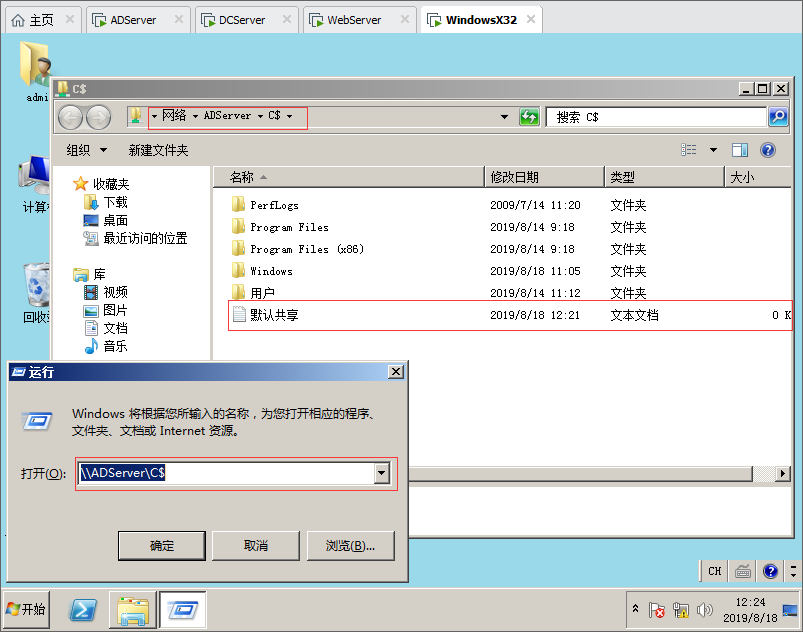The width and height of the screenshot is (803, 632).
Task: Sort by the 修改日期 column header
Action: 544,177
